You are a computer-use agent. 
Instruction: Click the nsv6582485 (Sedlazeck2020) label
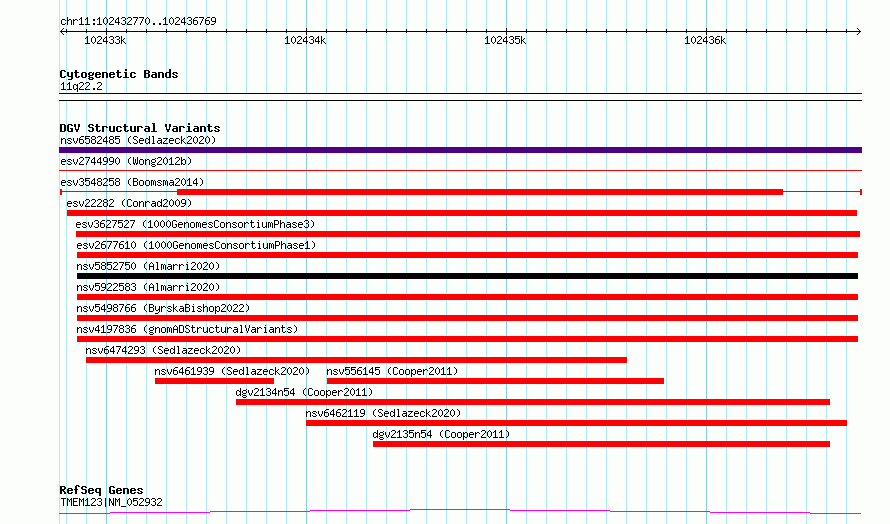pyautogui.click(x=138, y=140)
